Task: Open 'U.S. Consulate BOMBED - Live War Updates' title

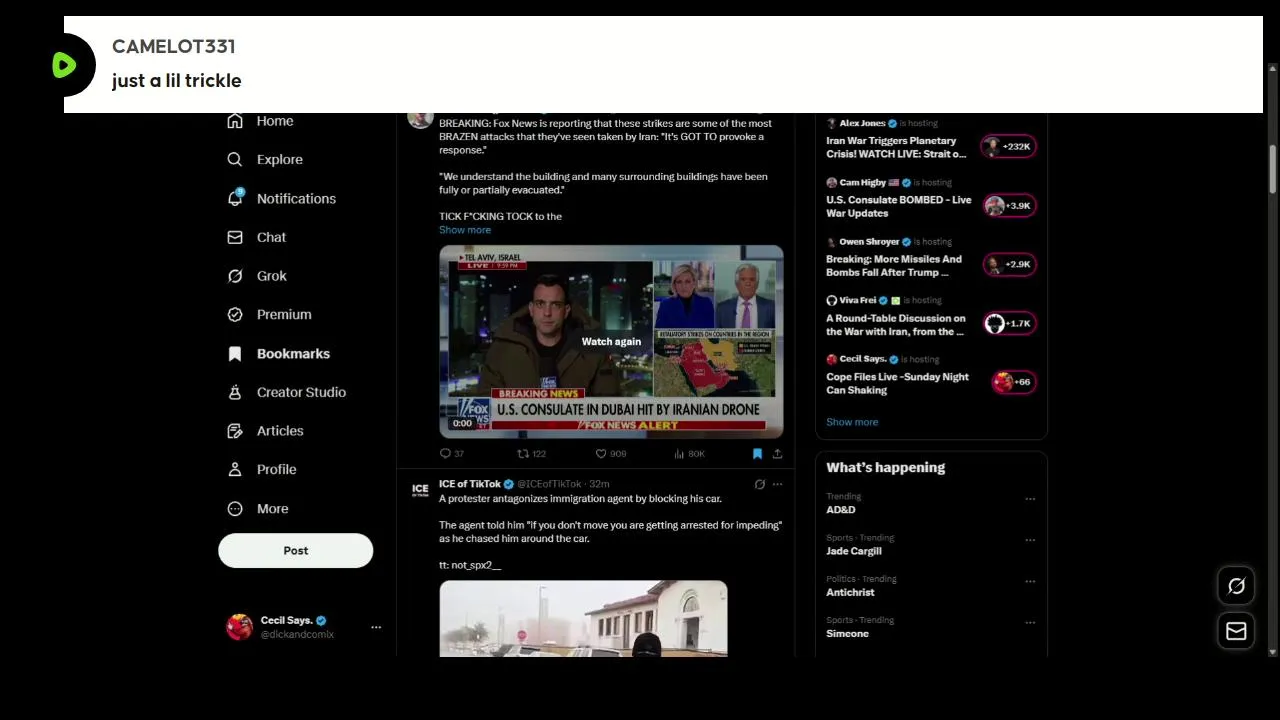Action: (898, 206)
